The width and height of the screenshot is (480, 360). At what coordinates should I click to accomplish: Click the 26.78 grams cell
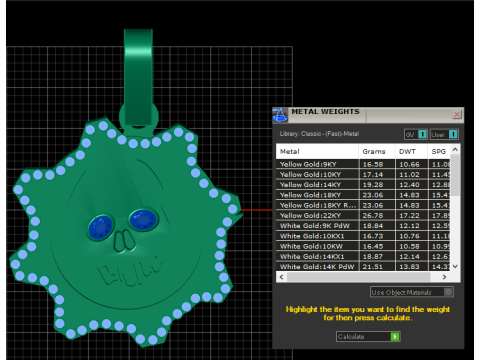377,215
